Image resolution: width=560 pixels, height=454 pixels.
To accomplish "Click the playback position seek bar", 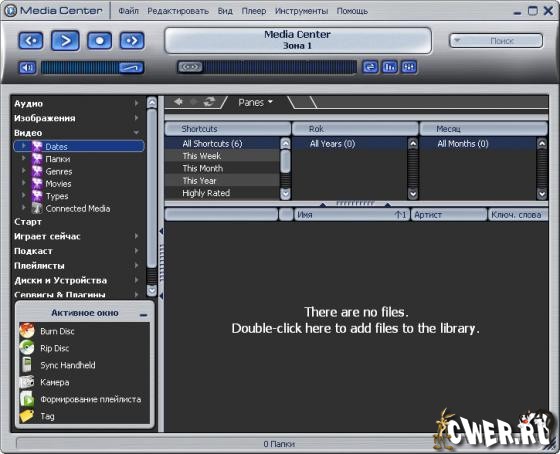I will point(267,67).
